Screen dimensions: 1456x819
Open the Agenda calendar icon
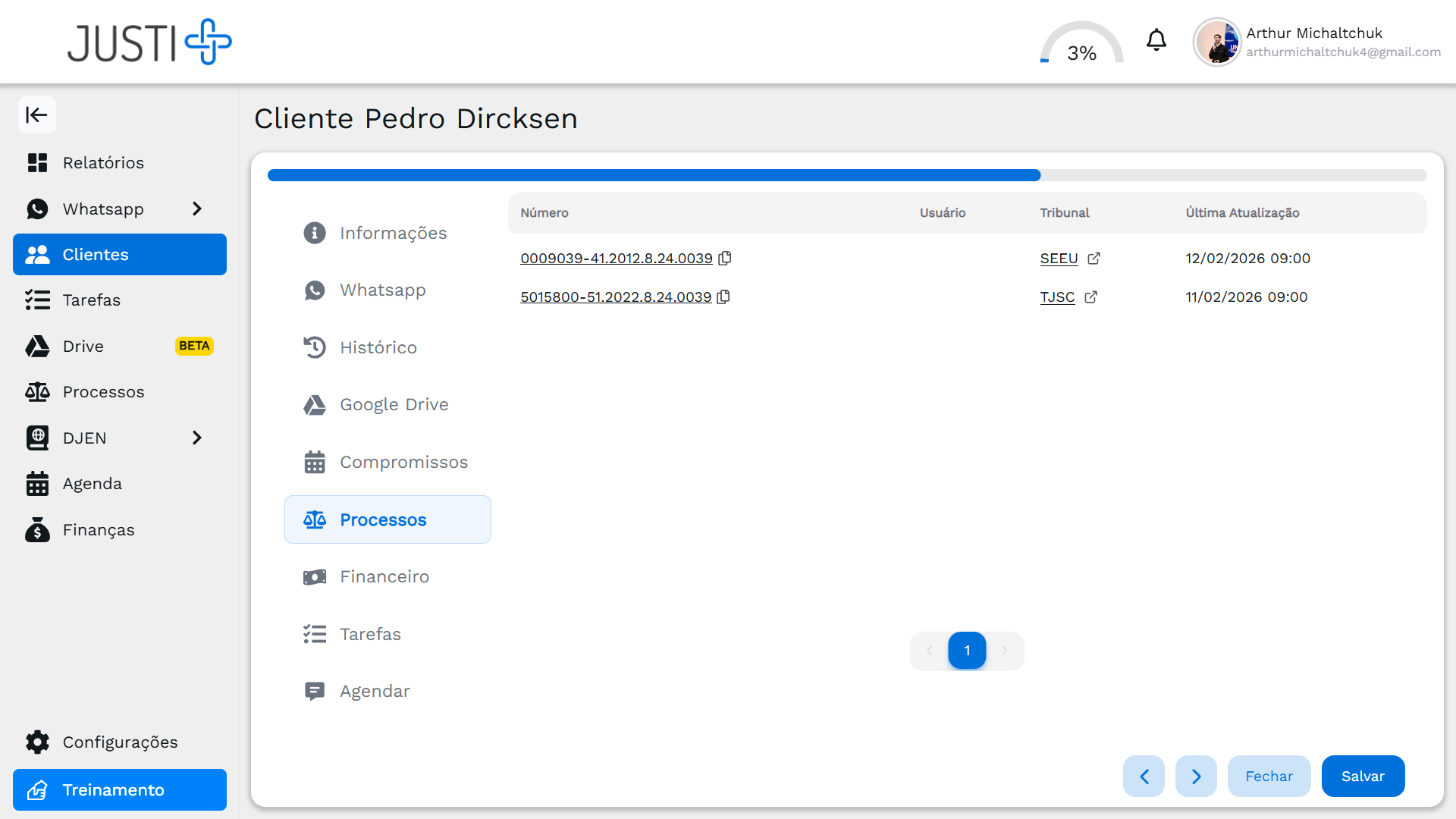click(x=37, y=483)
